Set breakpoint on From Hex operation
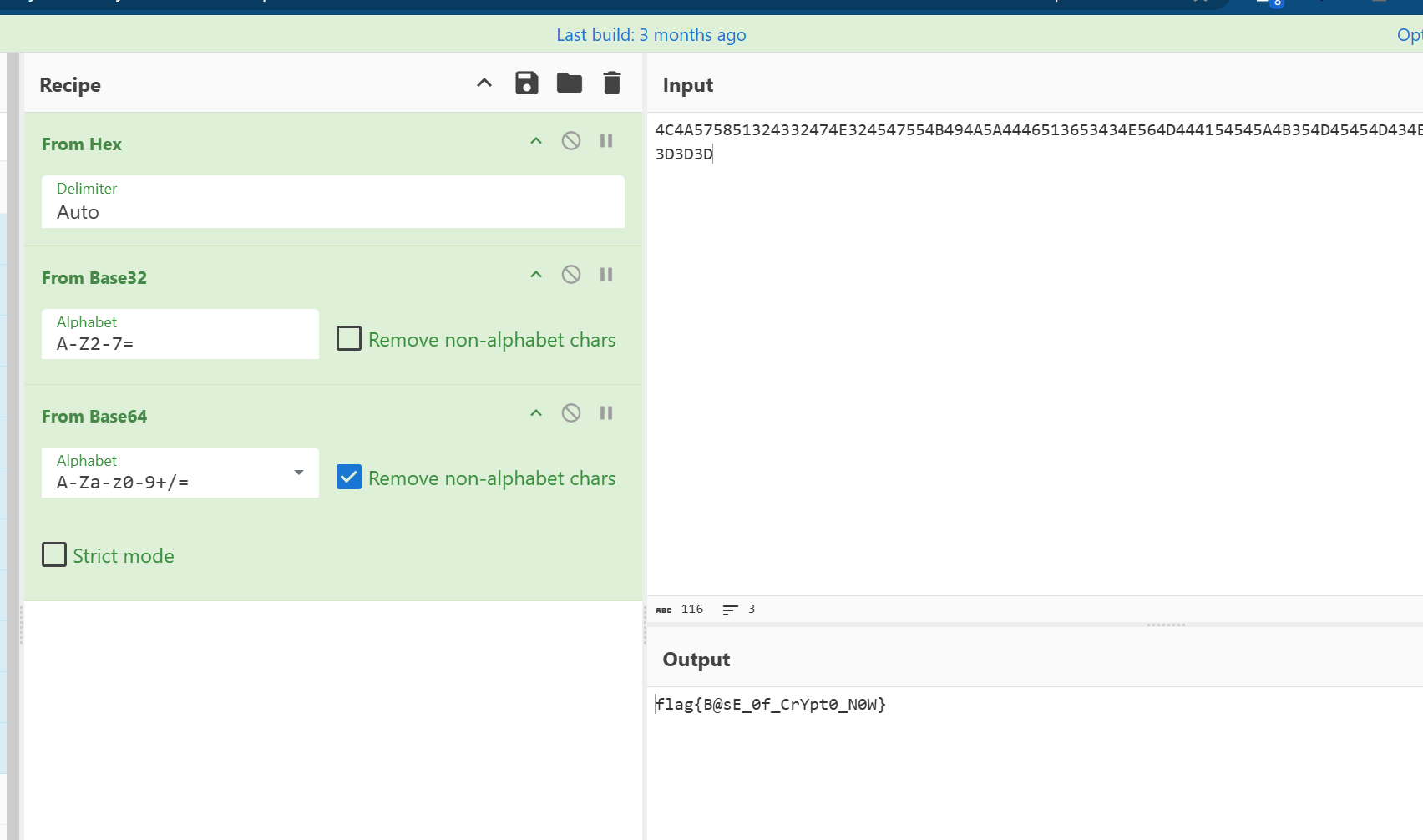Viewport: 1423px width, 840px height. tap(606, 141)
